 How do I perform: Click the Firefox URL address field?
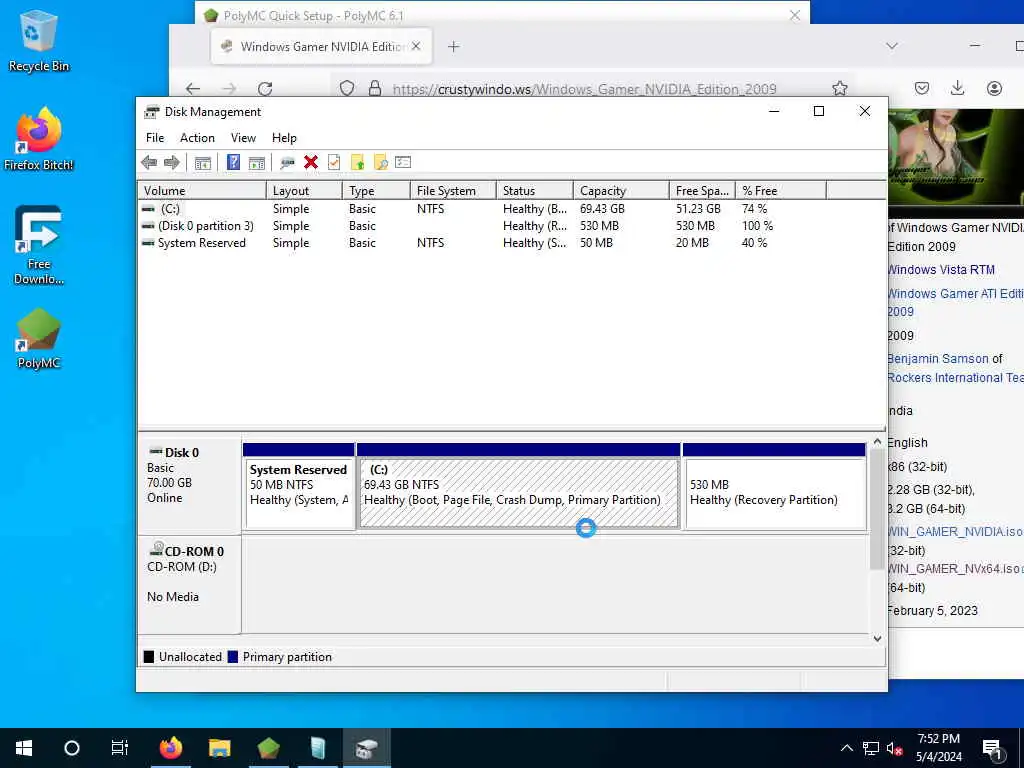point(594,88)
